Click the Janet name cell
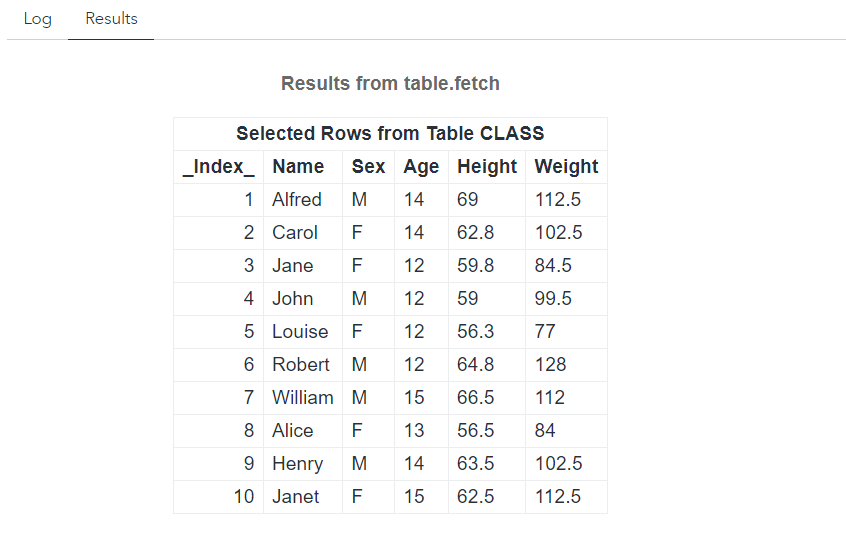 [x=296, y=497]
